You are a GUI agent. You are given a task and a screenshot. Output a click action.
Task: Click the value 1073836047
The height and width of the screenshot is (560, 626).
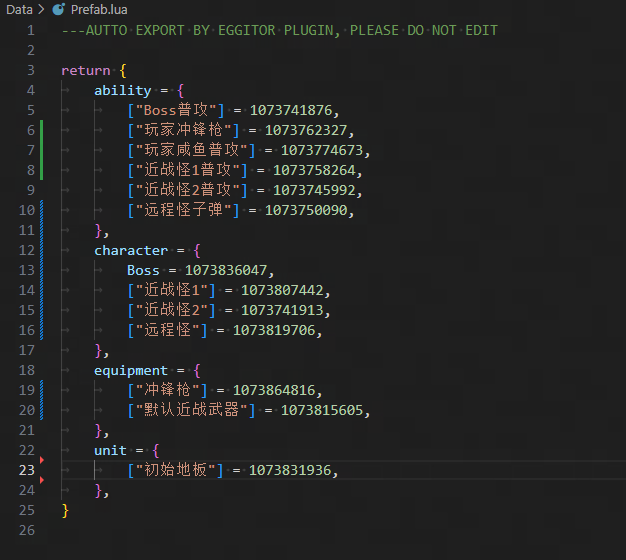[x=226, y=271]
